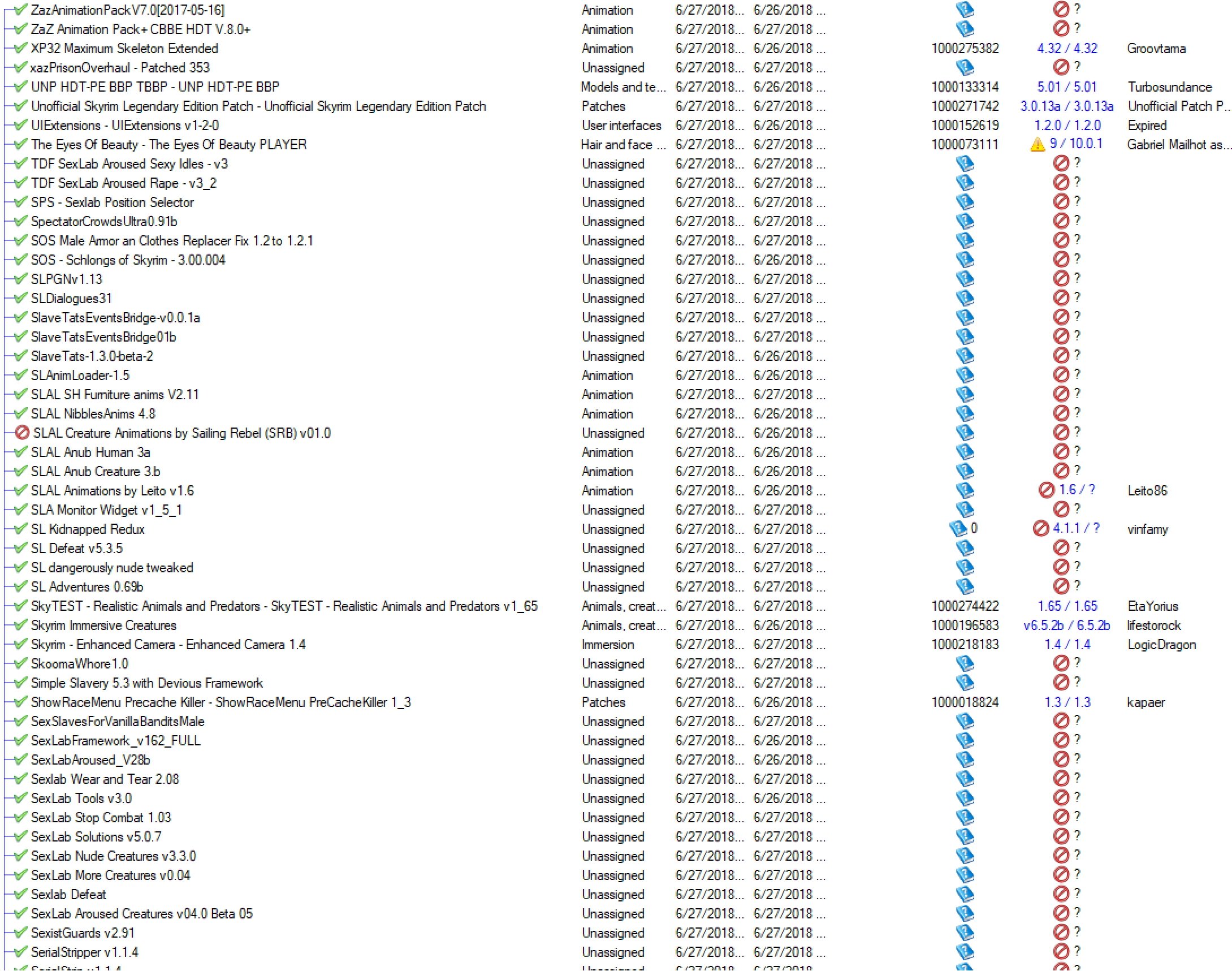Image resolution: width=1232 pixels, height=971 pixels.
Task: Select the author name Leito86
Action: coord(1147,491)
